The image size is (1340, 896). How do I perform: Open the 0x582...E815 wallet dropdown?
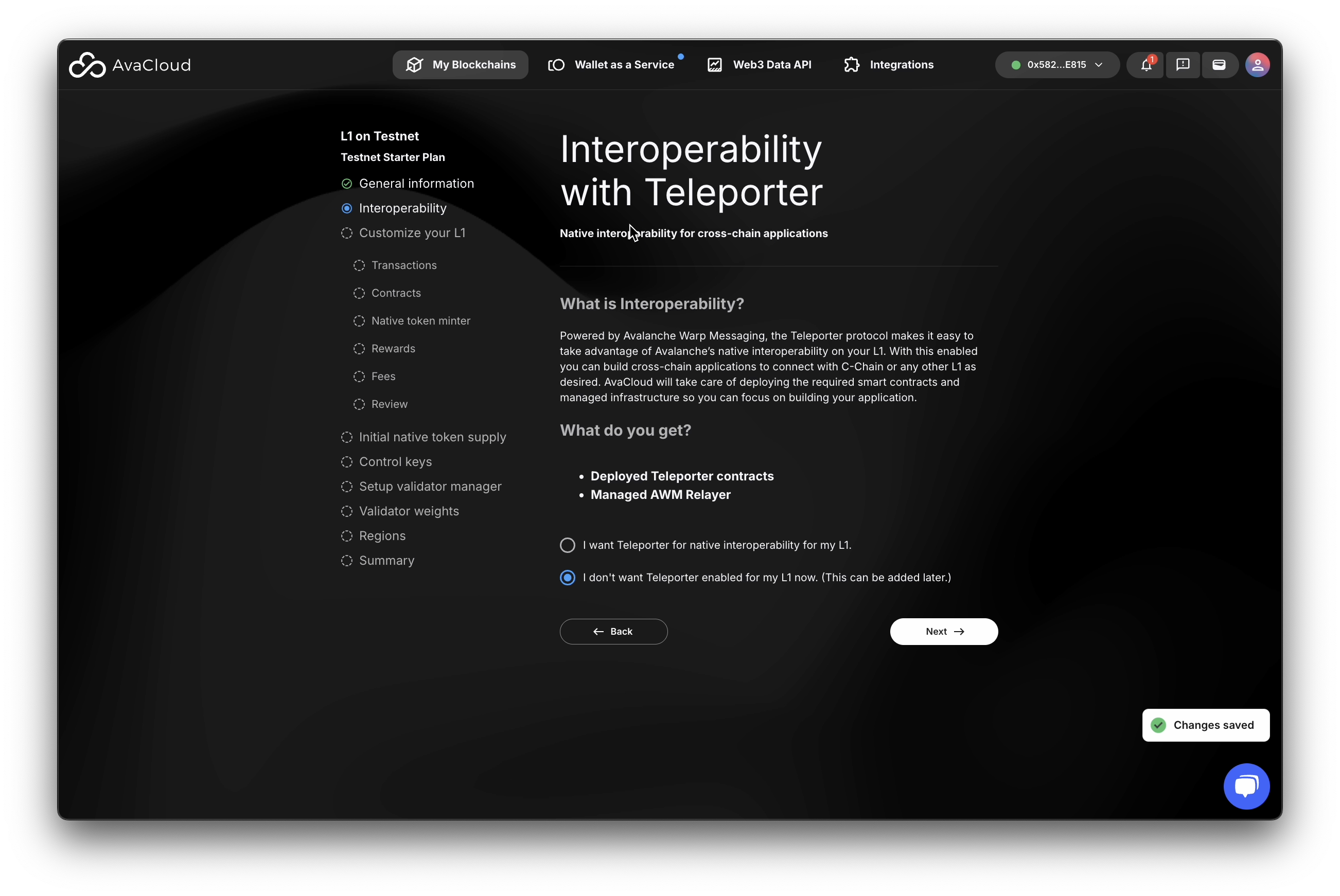click(1056, 65)
